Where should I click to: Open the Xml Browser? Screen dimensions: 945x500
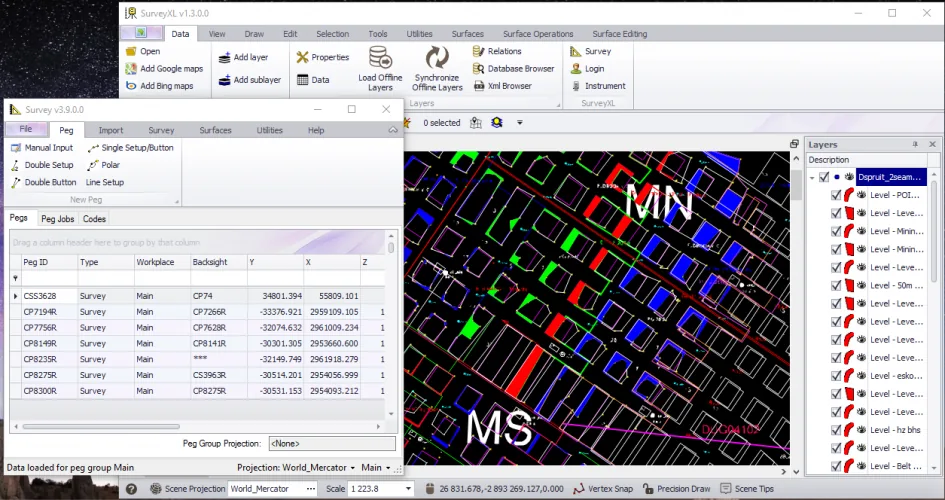click(503, 86)
